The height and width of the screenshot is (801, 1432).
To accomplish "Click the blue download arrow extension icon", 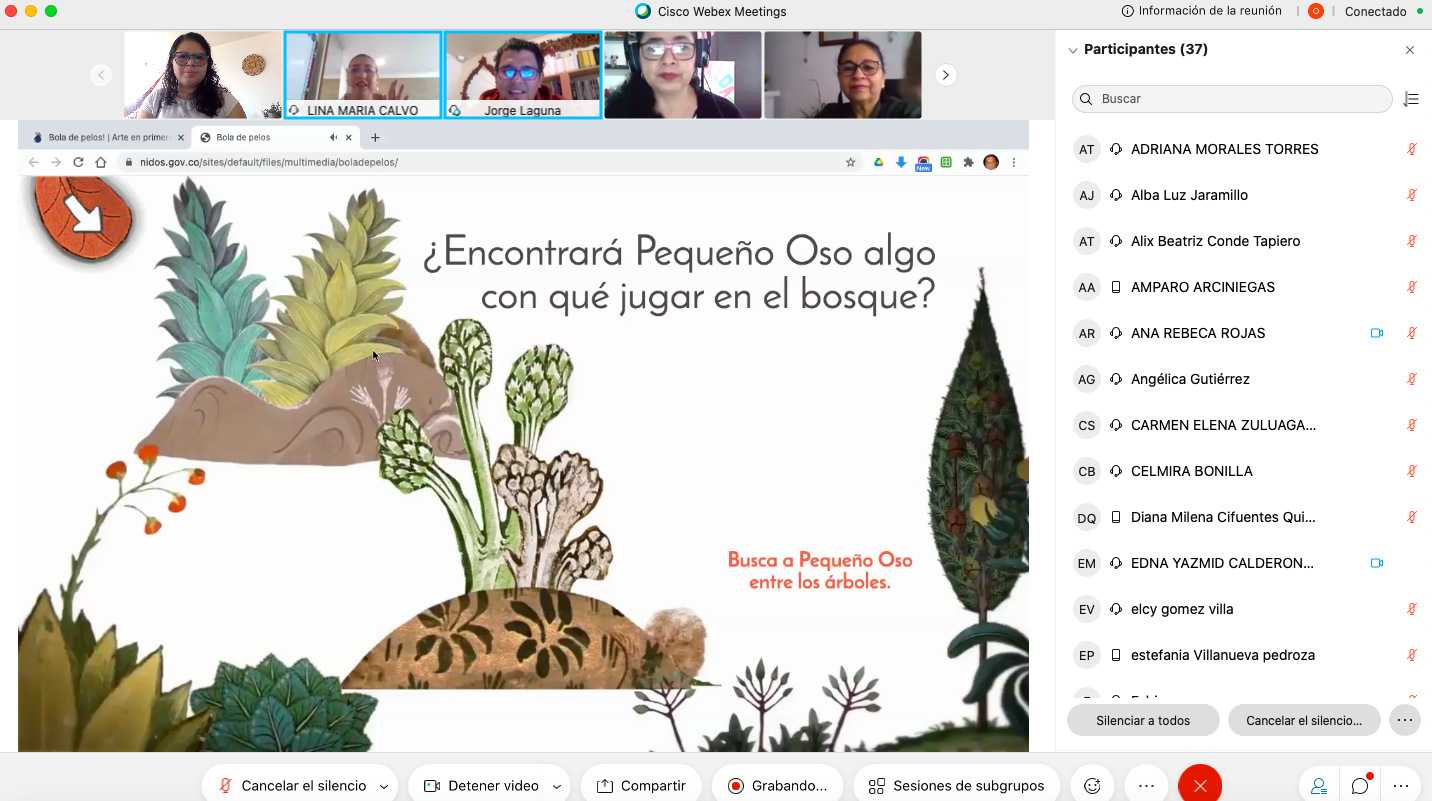I will click(x=901, y=162).
